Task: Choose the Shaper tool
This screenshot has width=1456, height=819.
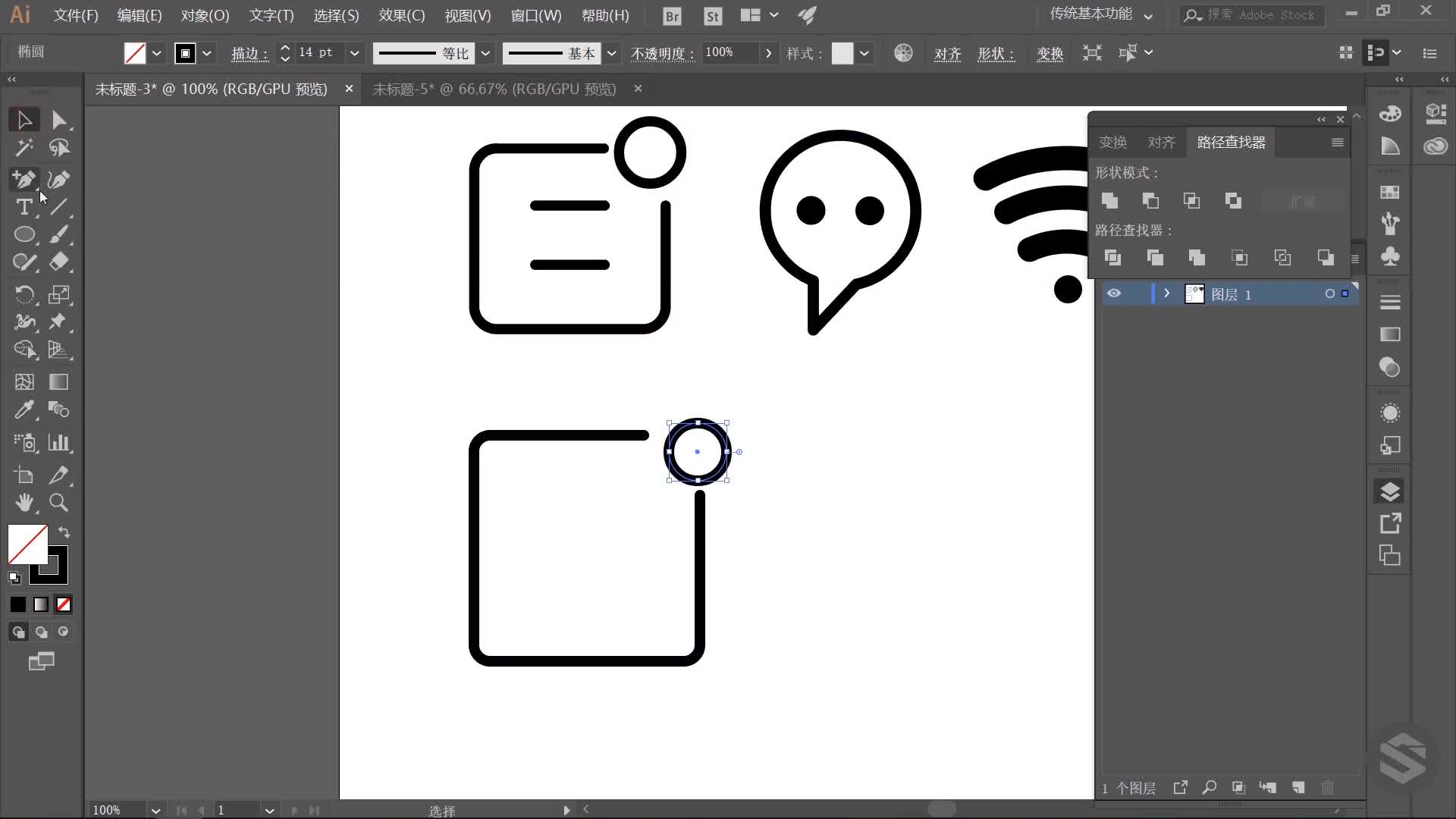Action: coord(24,262)
